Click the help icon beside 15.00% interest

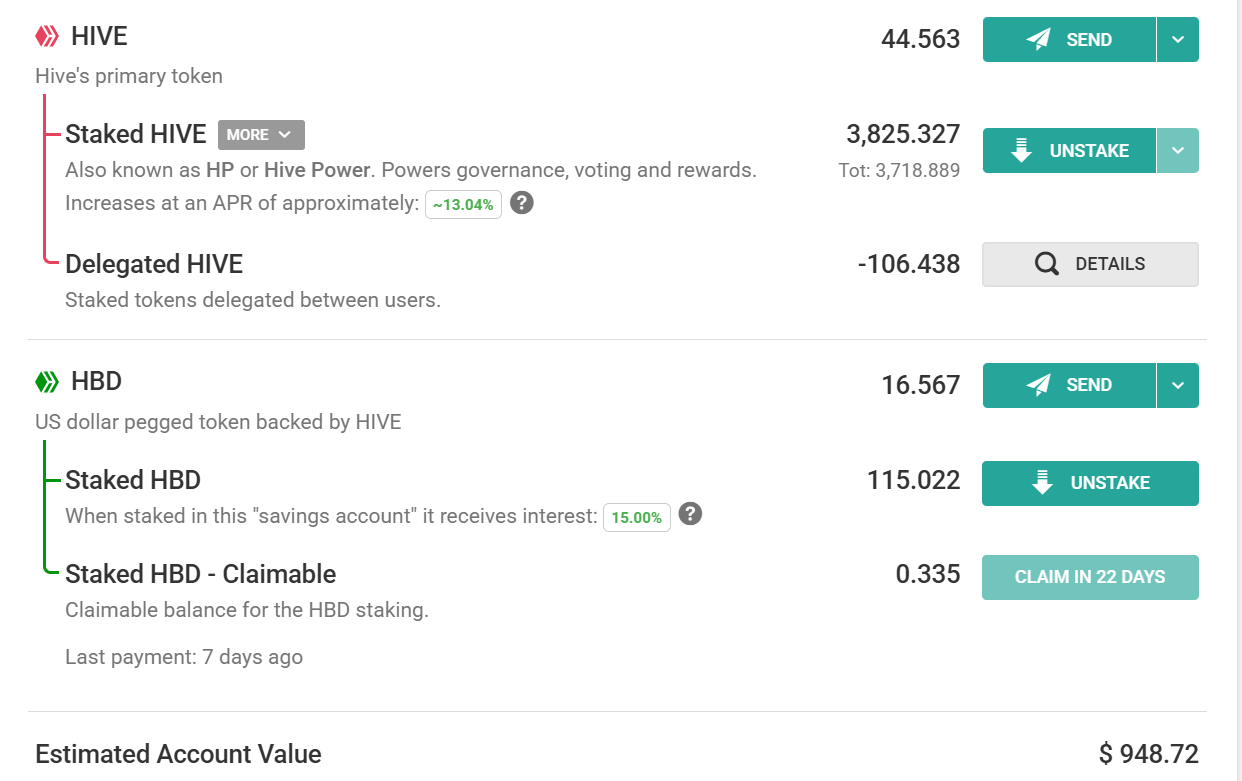tap(690, 514)
